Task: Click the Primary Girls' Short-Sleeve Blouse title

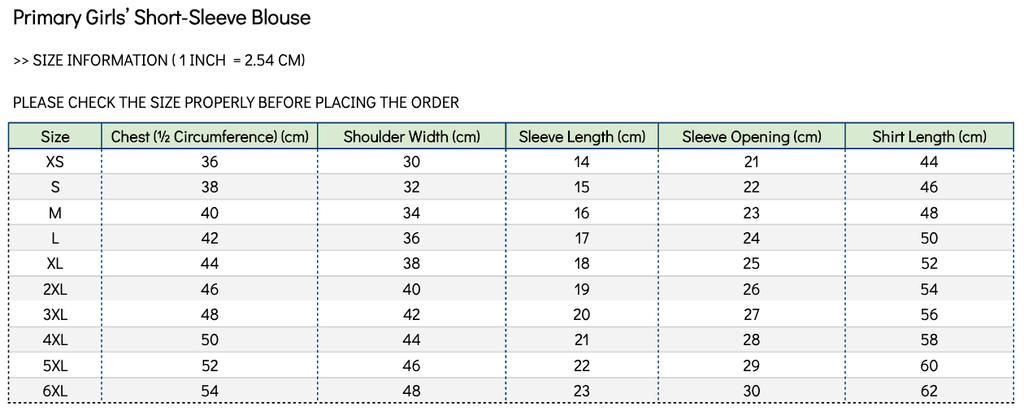Action: point(162,18)
